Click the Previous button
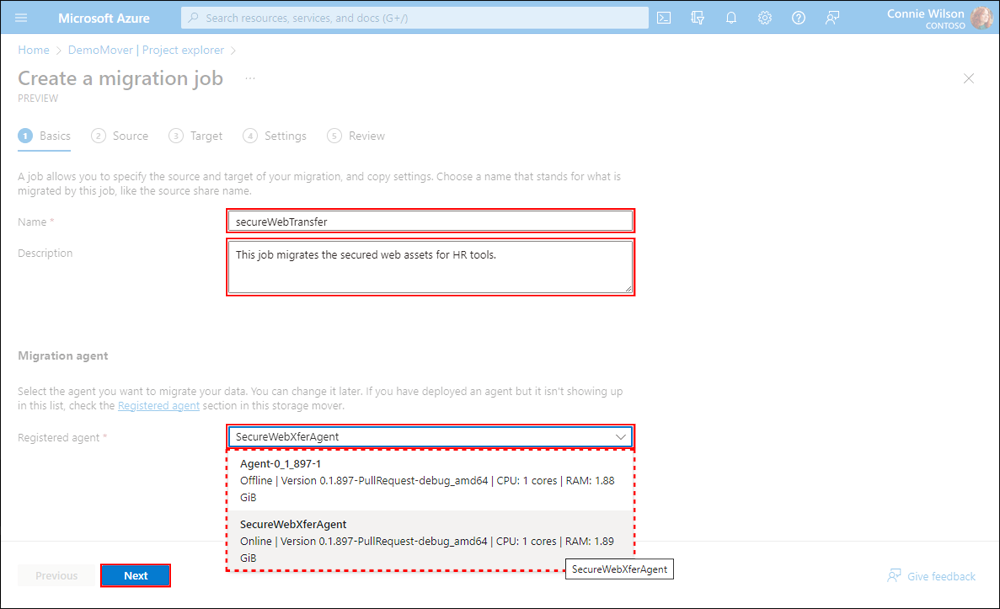The height and width of the screenshot is (609, 1000). (x=57, y=575)
